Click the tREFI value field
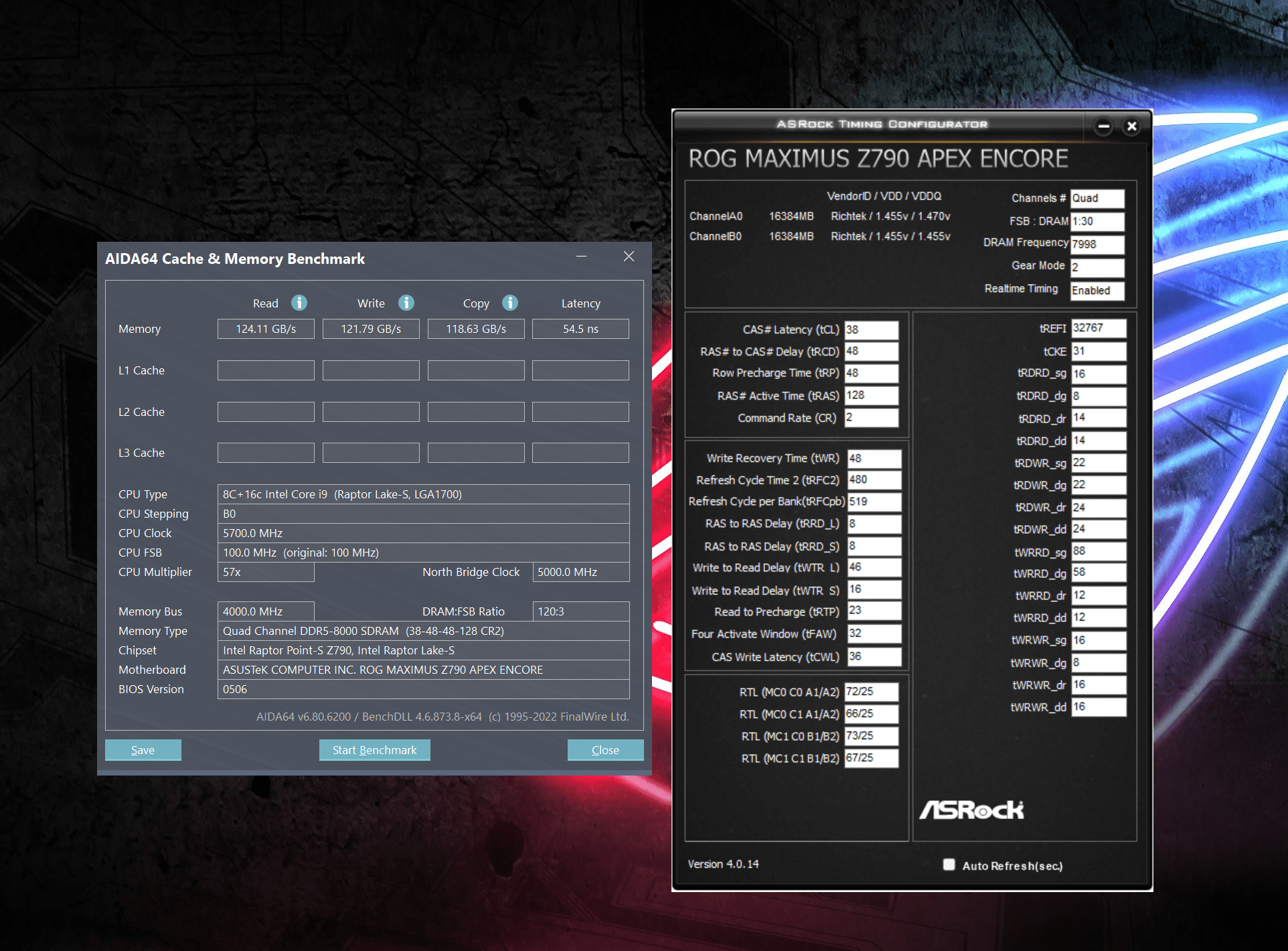1288x951 pixels. point(1098,328)
